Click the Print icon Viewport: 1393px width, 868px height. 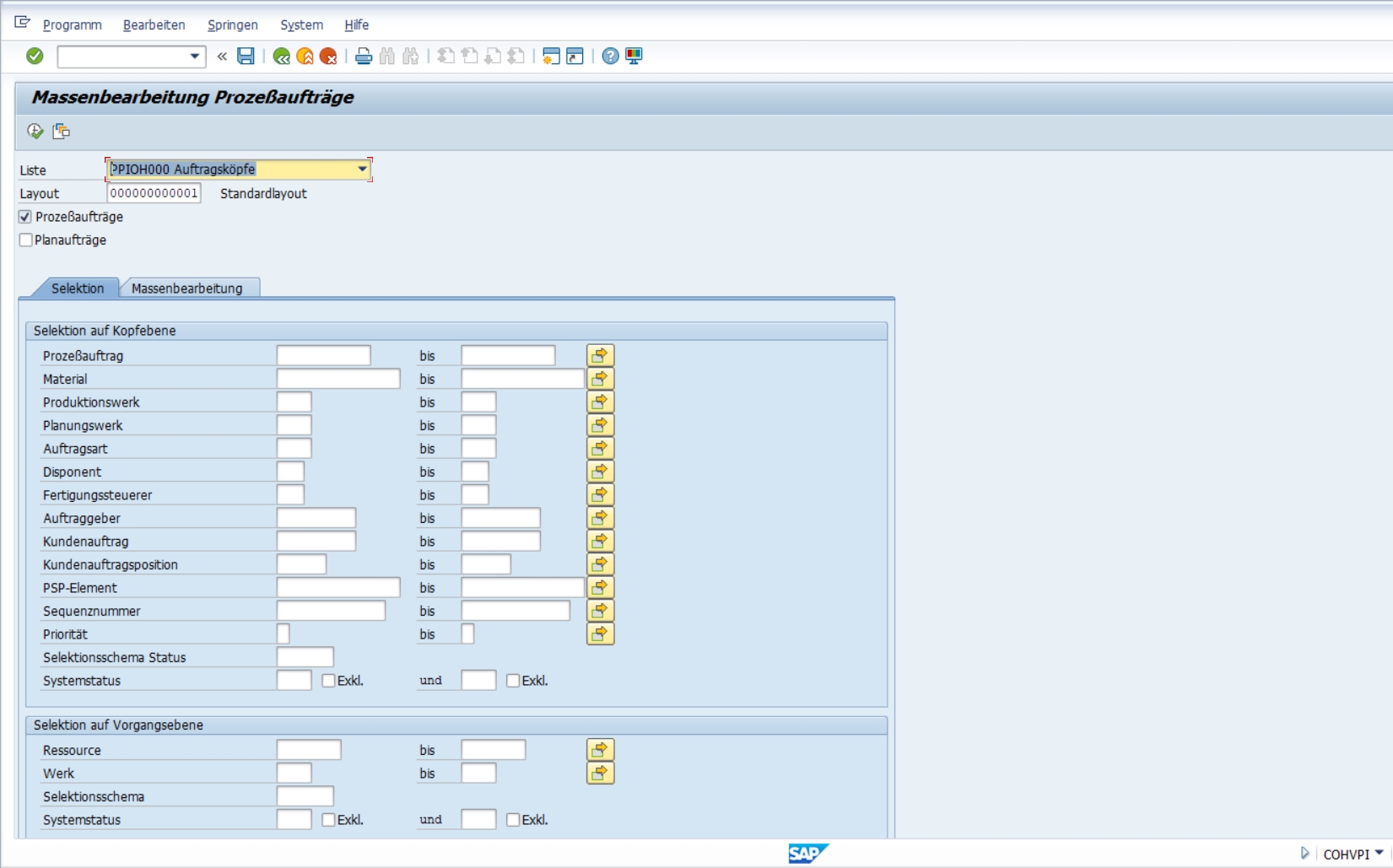coord(364,56)
